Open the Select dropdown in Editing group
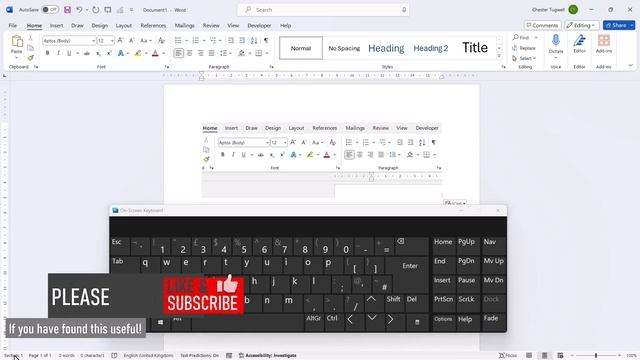 click(x=524, y=58)
